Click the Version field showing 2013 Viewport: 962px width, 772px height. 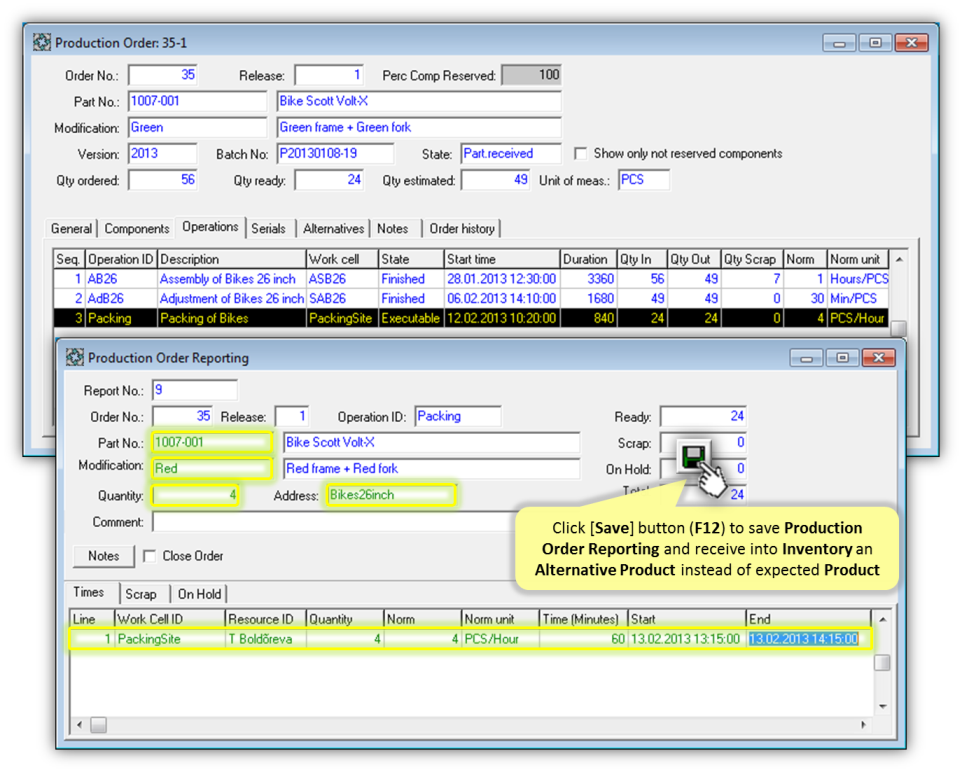coord(163,153)
